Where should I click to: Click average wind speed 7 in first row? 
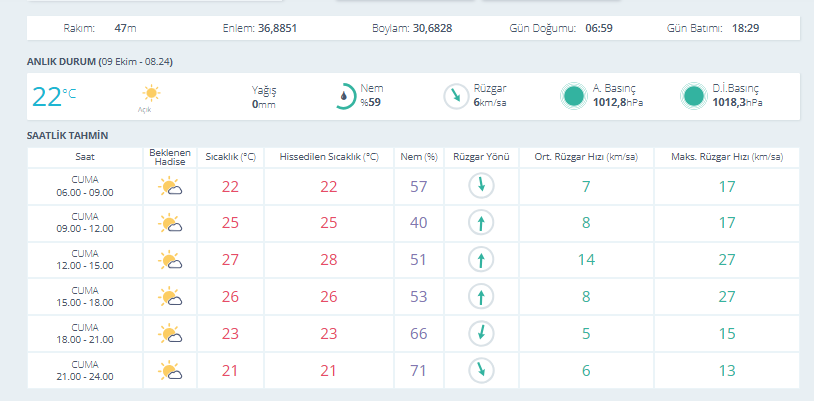pos(586,186)
